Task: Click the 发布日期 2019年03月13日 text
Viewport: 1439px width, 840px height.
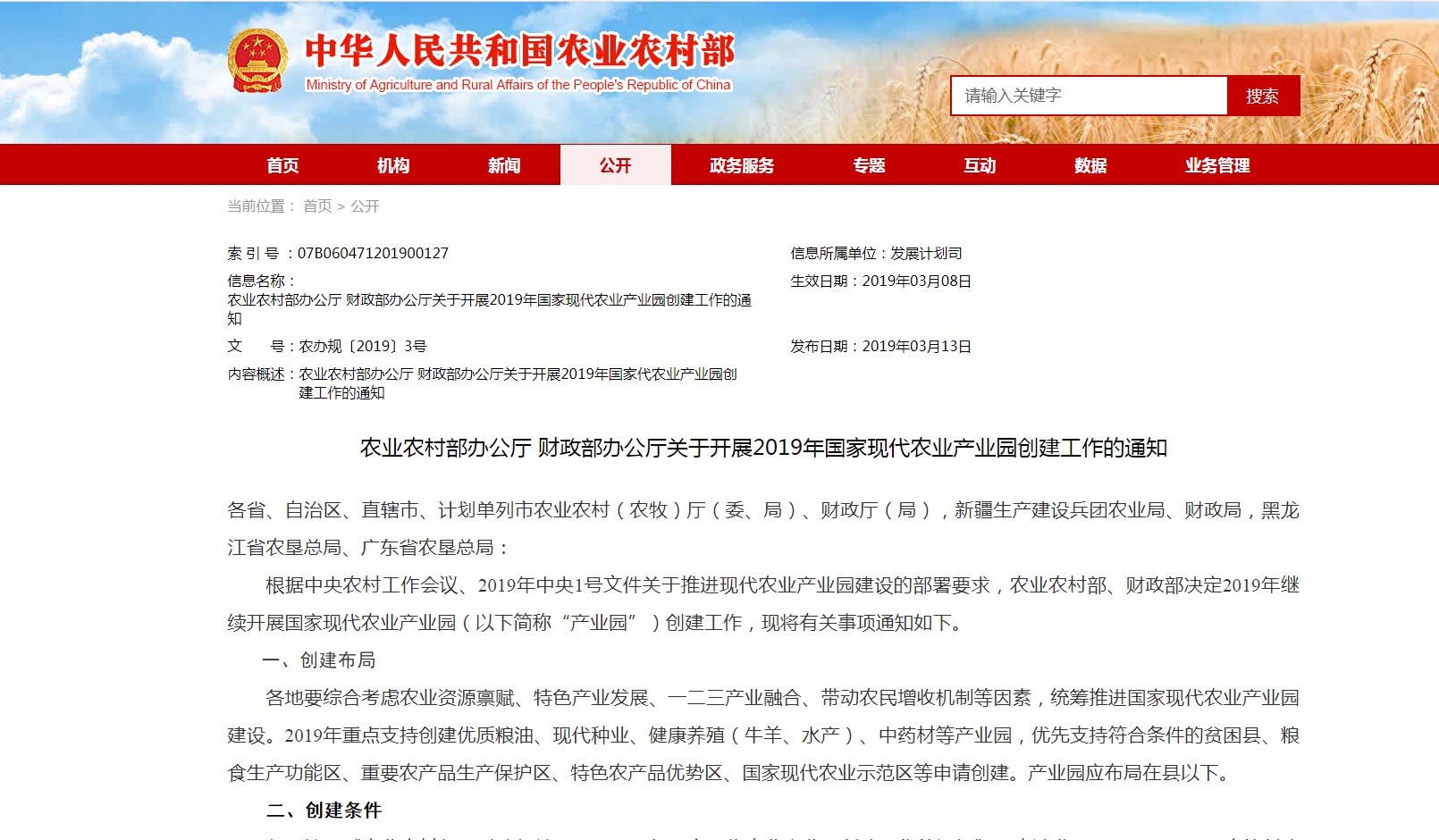Action: tap(880, 347)
